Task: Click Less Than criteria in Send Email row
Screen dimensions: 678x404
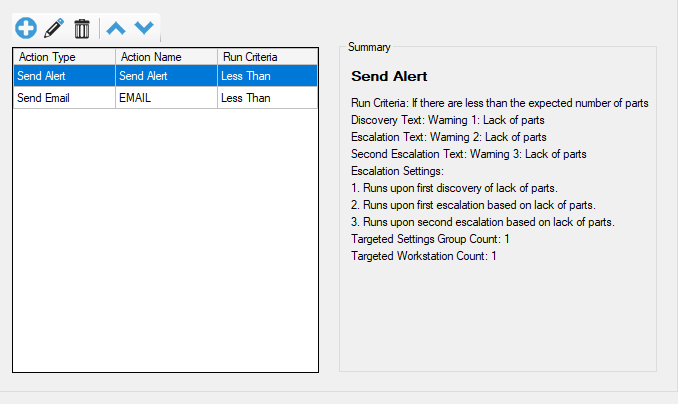Action: pos(267,98)
